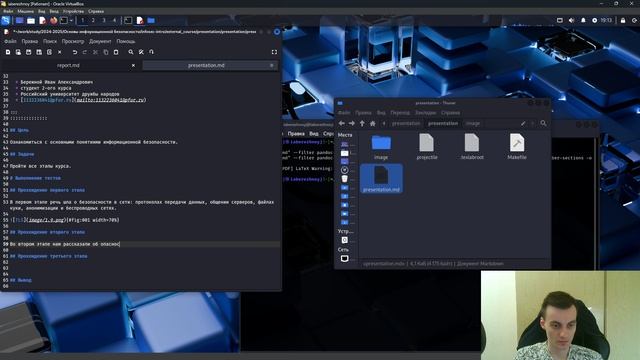Open Mousepad Правка menu
Viewport: 640px width, 360px height.
[30, 42]
